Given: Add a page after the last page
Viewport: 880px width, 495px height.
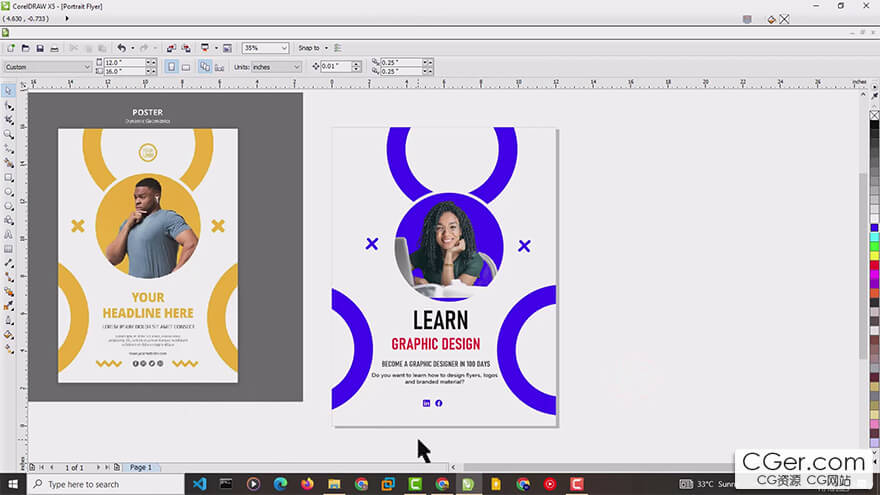Looking at the screenshot, I should (117, 468).
